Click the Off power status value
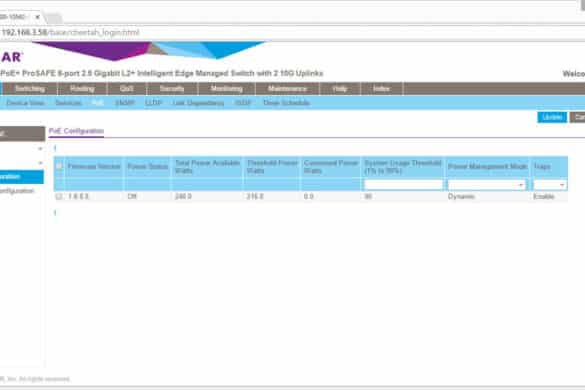Viewport: 585px width, 390px height. 132,196
